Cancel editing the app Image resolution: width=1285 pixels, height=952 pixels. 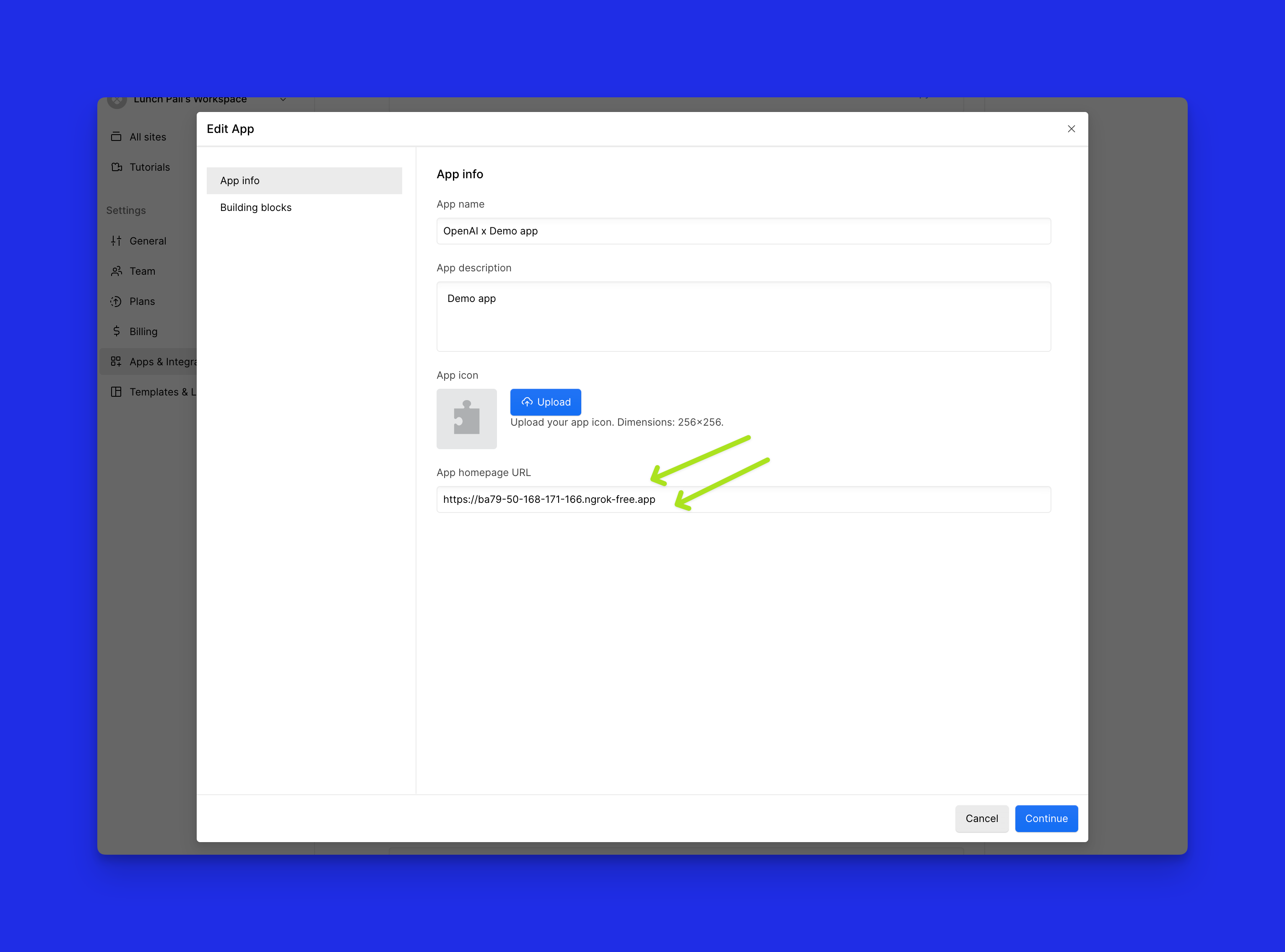pos(981,818)
